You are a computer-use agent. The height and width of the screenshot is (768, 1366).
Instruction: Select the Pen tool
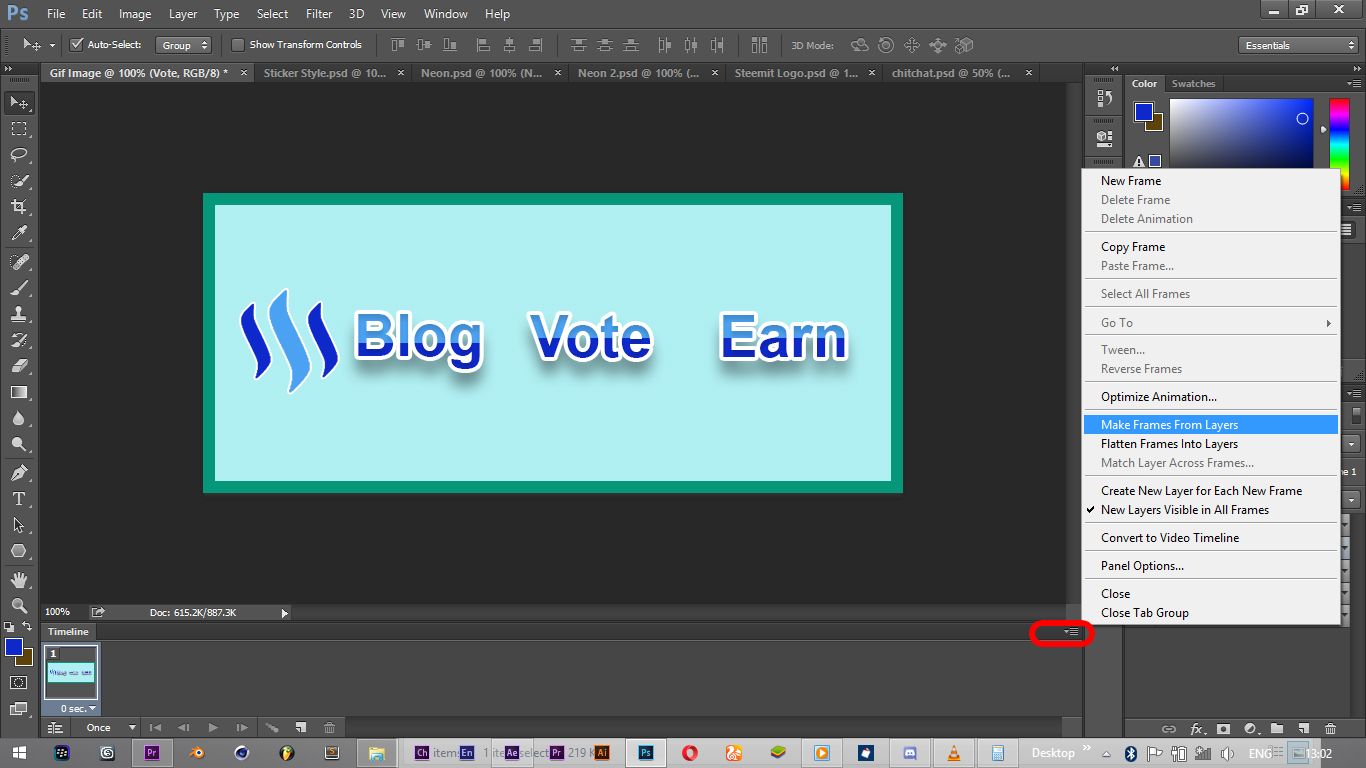pyautogui.click(x=19, y=472)
